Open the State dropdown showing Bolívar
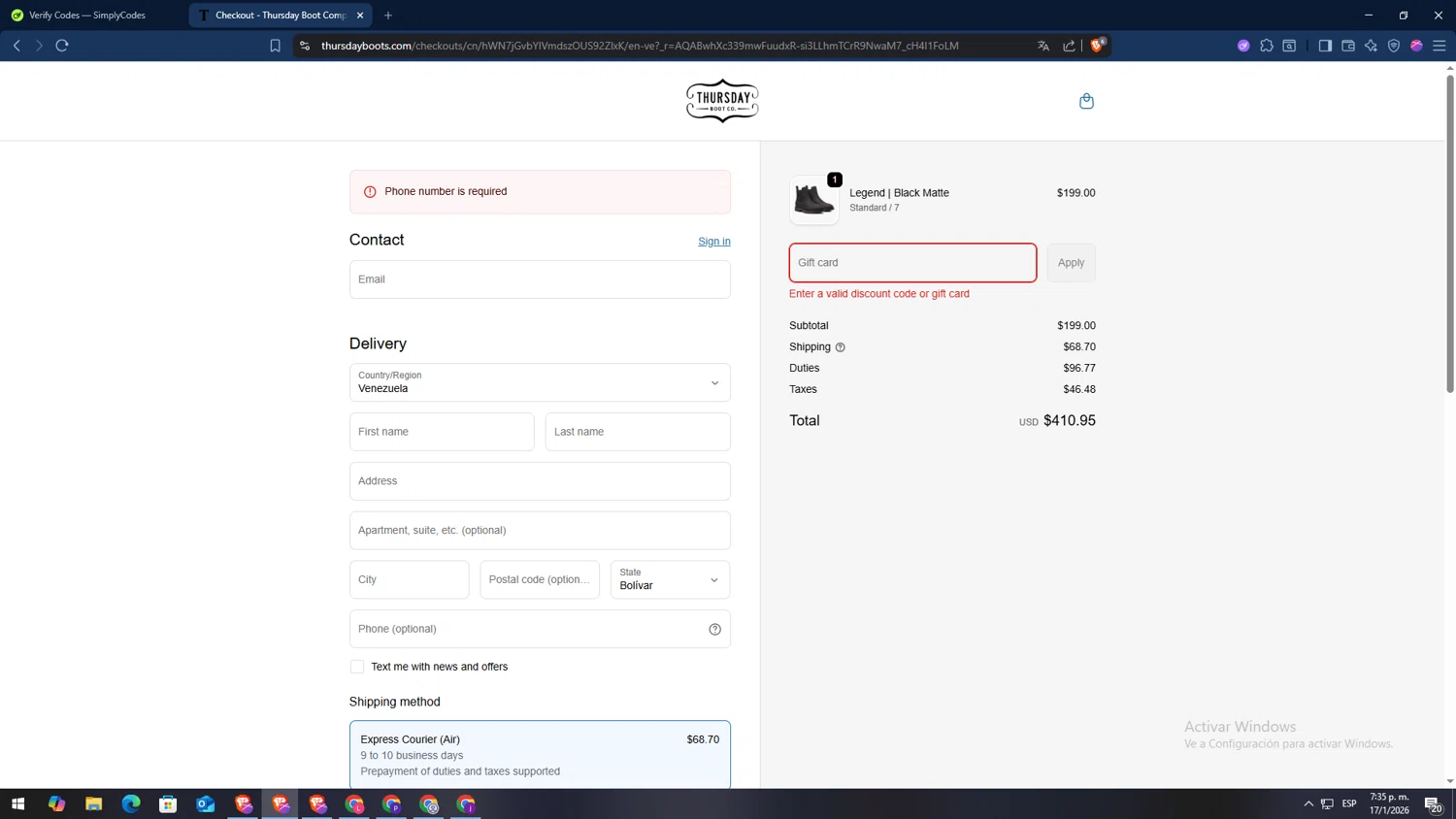This screenshot has height=819, width=1456. click(670, 580)
